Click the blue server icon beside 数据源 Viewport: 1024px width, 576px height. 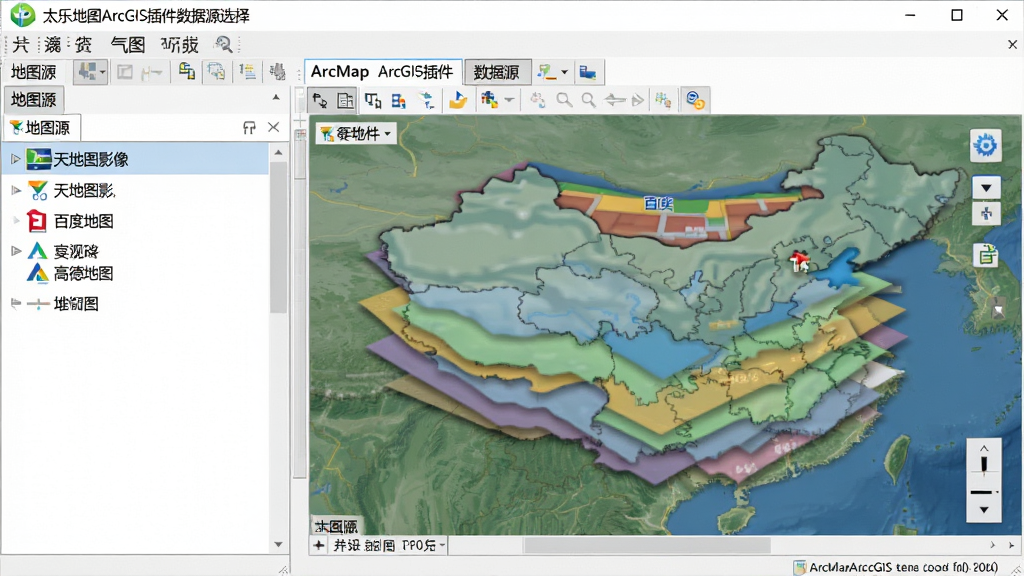[x=587, y=72]
